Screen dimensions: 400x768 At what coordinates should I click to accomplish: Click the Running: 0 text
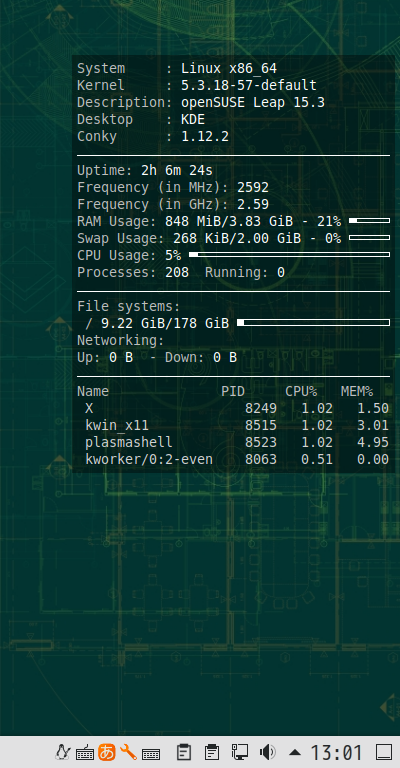point(245,272)
